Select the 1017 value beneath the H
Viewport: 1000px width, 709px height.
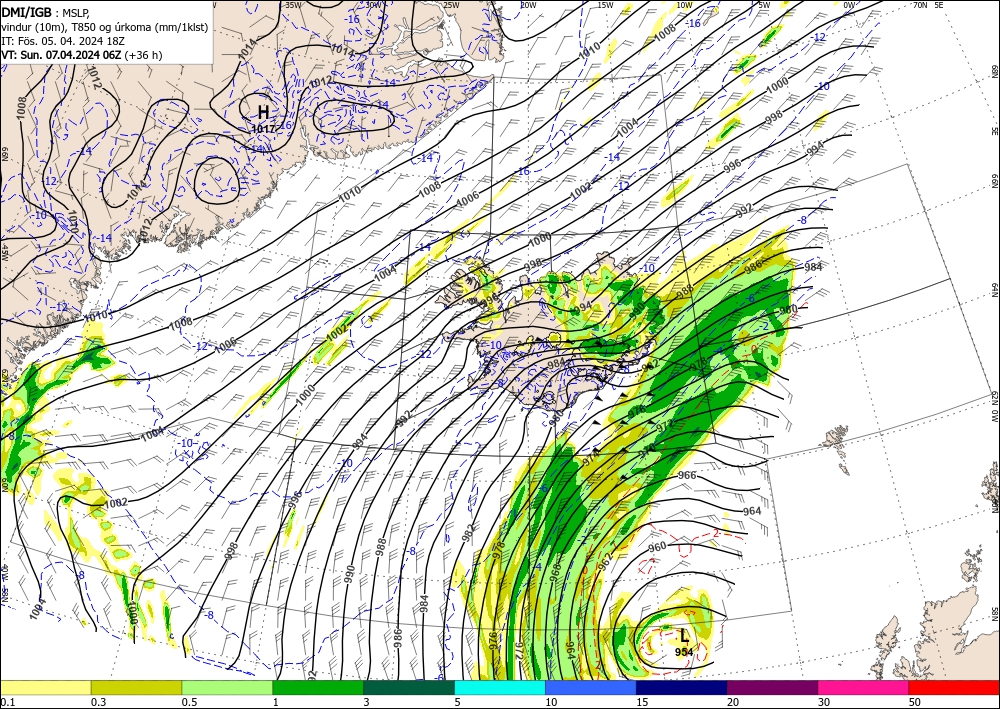pyautogui.click(x=263, y=129)
